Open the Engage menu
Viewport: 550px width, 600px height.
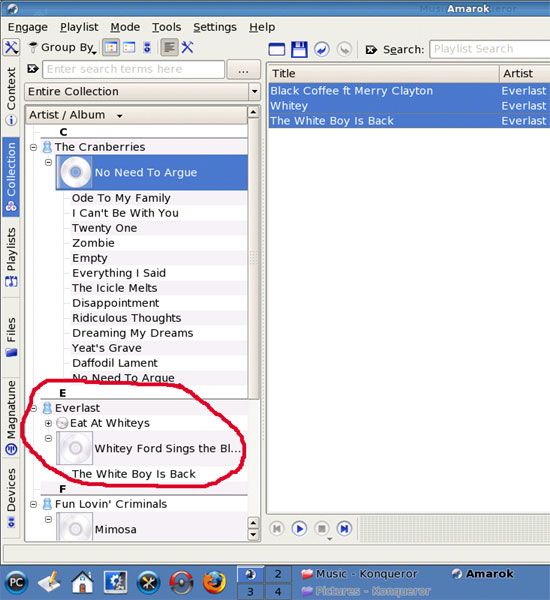[28, 27]
